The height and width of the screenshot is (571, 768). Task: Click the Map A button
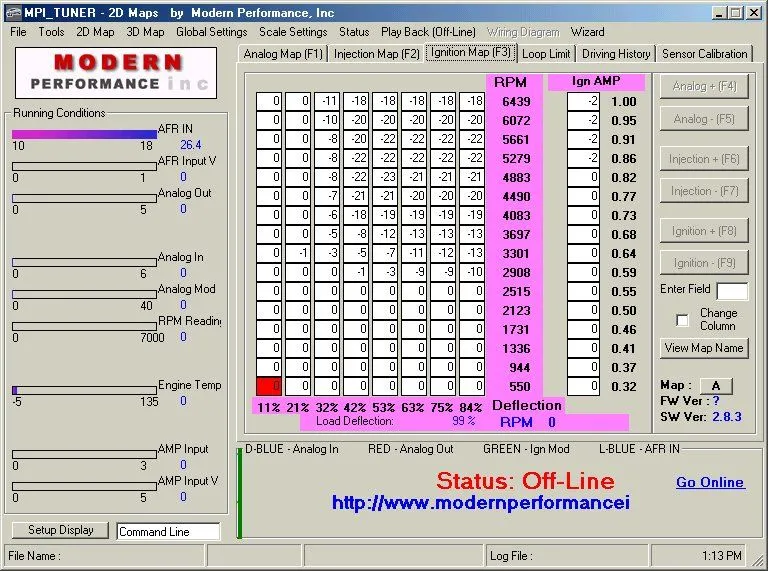[x=715, y=386]
